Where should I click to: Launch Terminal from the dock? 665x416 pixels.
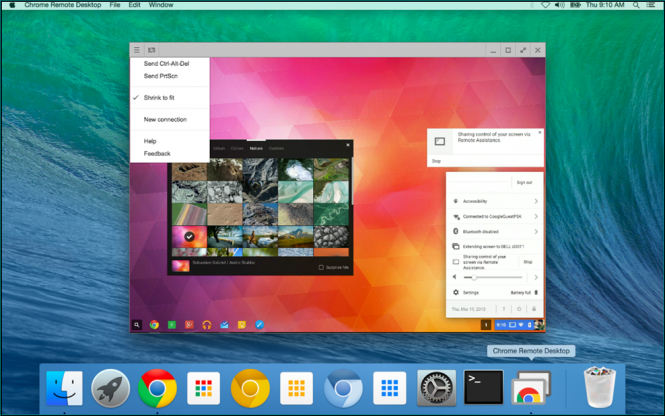click(x=482, y=388)
